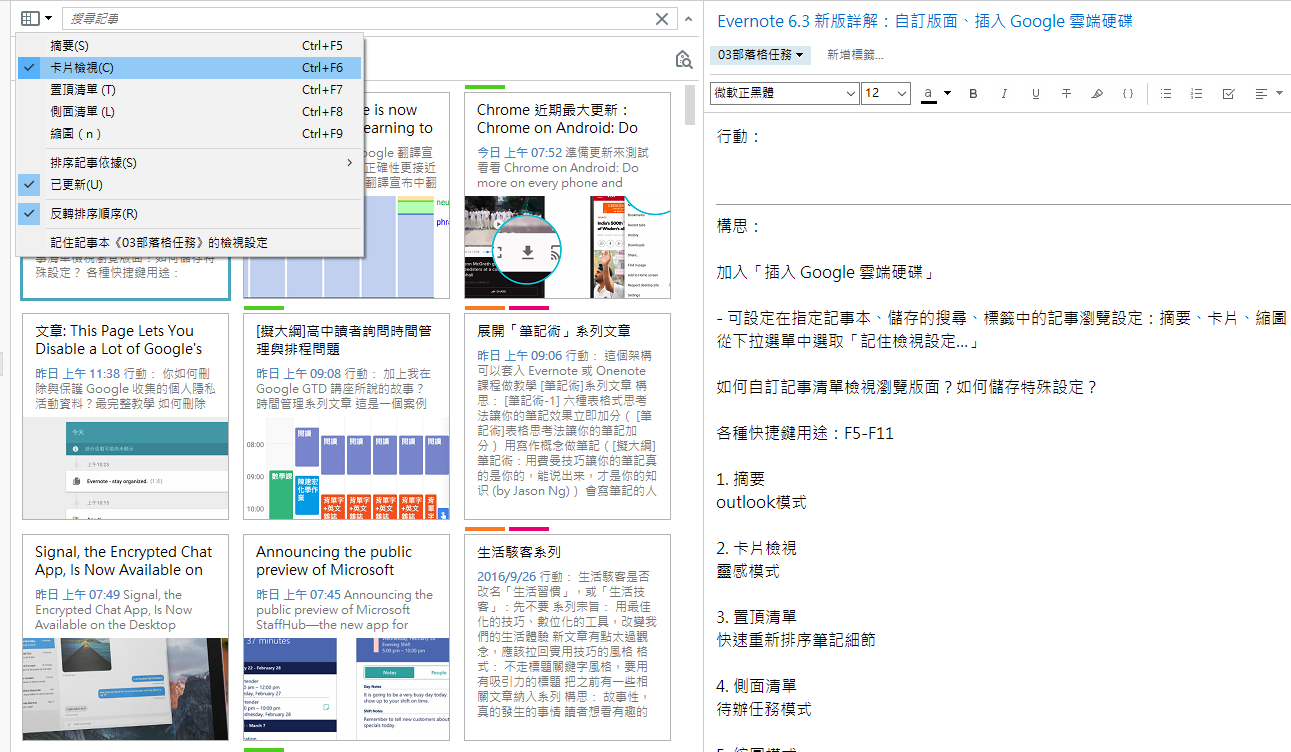Switch to 側面清單 side list view
Screen dimensions: 1291x752
190,112
